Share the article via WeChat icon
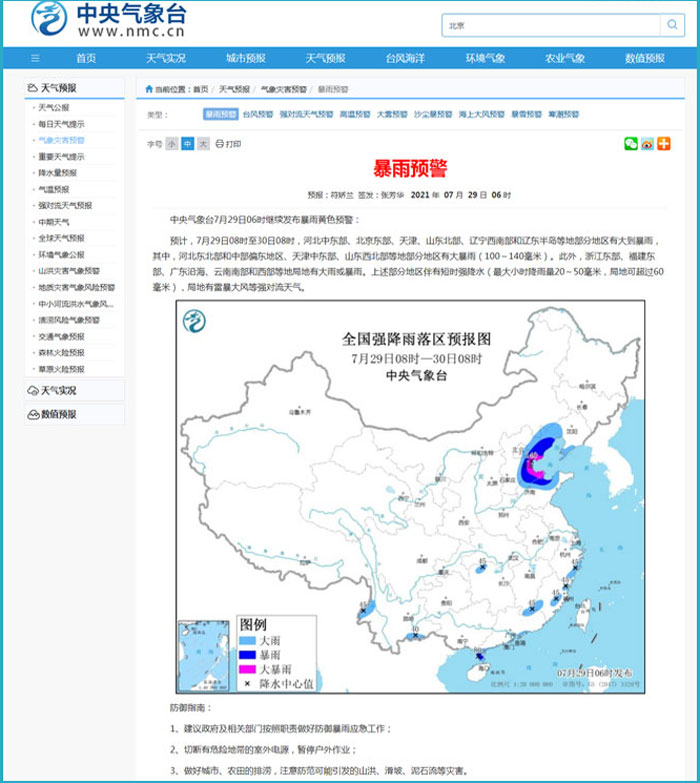Screen dimensions: 700x783 tap(630, 144)
